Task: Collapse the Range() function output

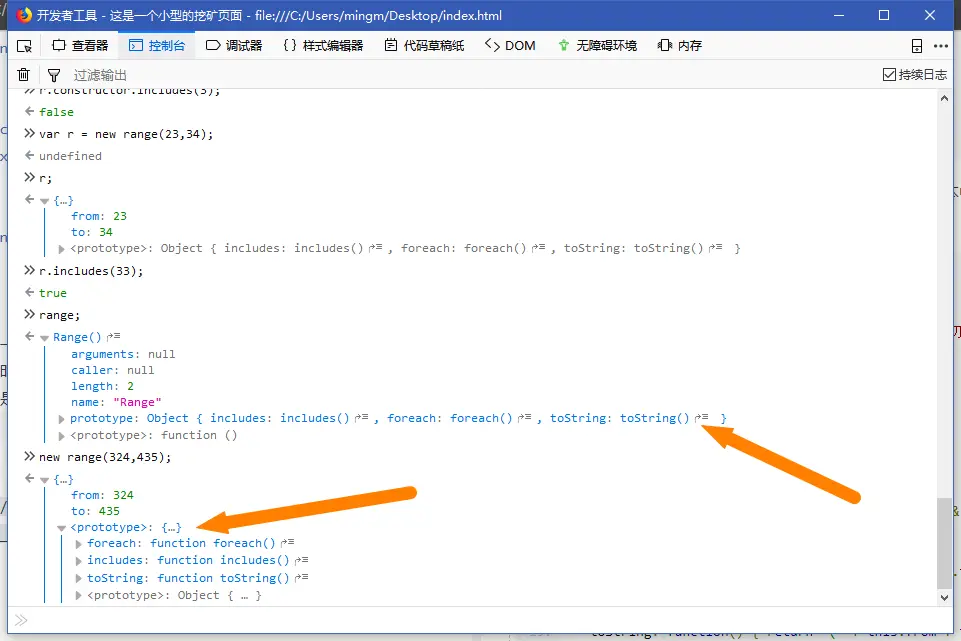Action: tap(44, 338)
